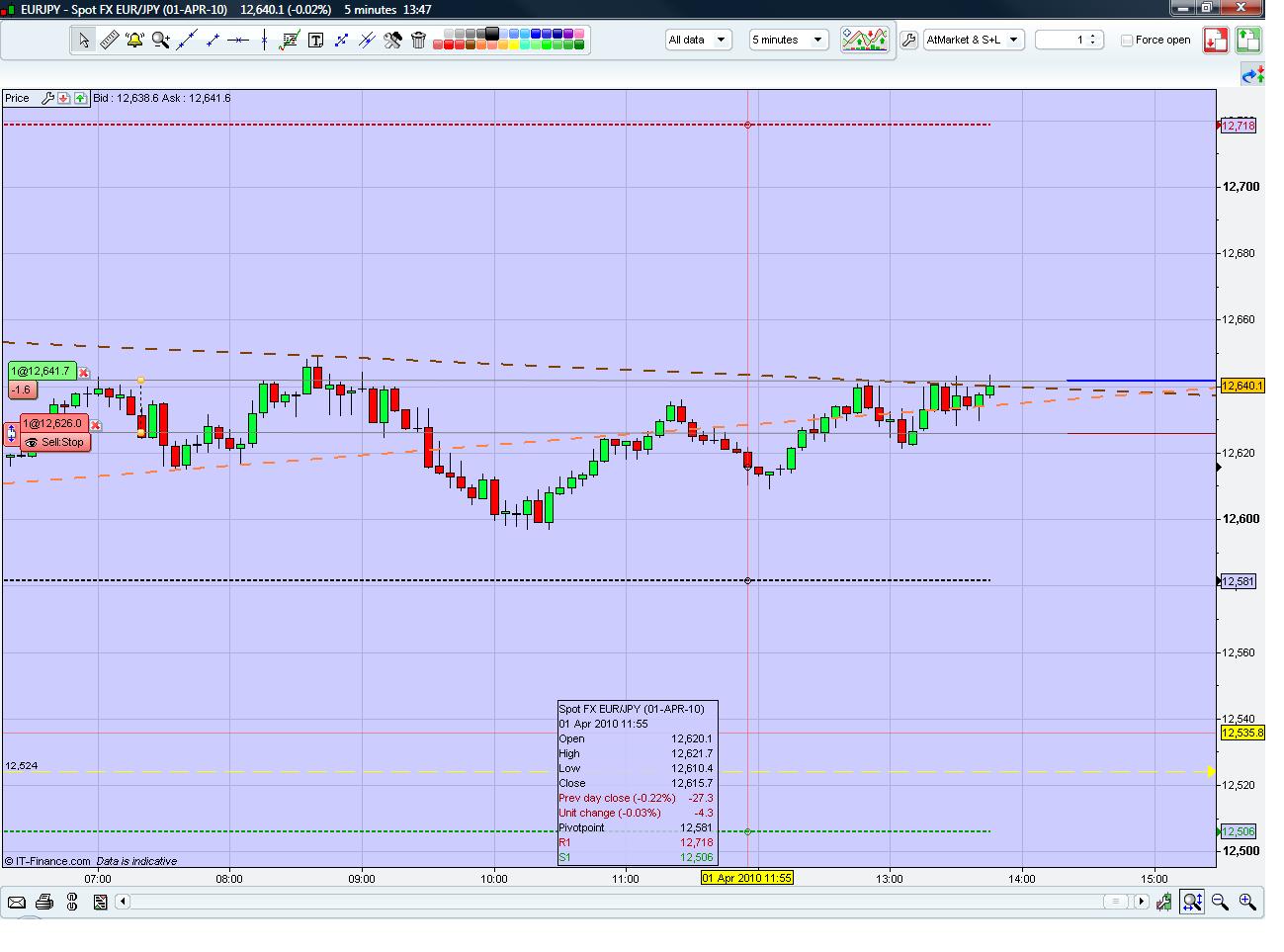This screenshot has height=952, width=1284.
Task: Toggle the eye icon on Sell:Stop order
Action: tap(32, 443)
